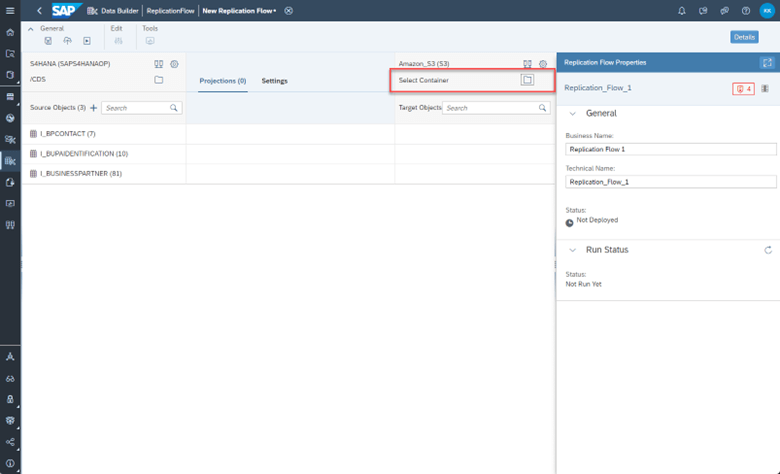Toggle the Details panel button
780x474 pixels.
click(744, 37)
